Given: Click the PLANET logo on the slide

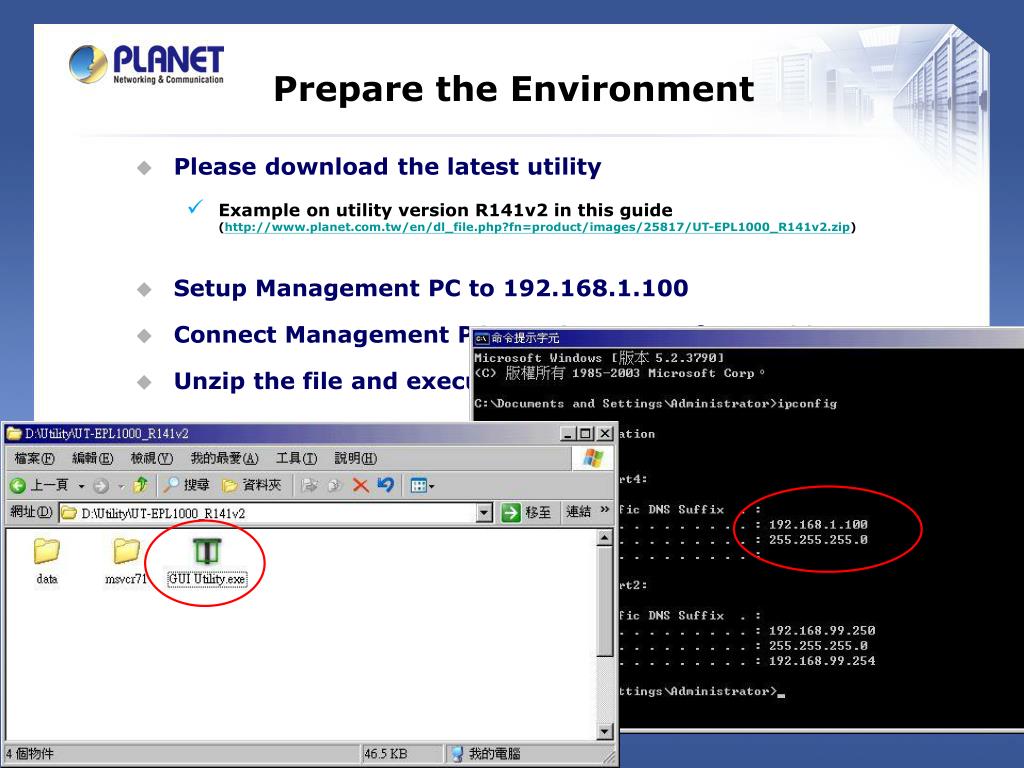Looking at the screenshot, I should pos(146,64).
